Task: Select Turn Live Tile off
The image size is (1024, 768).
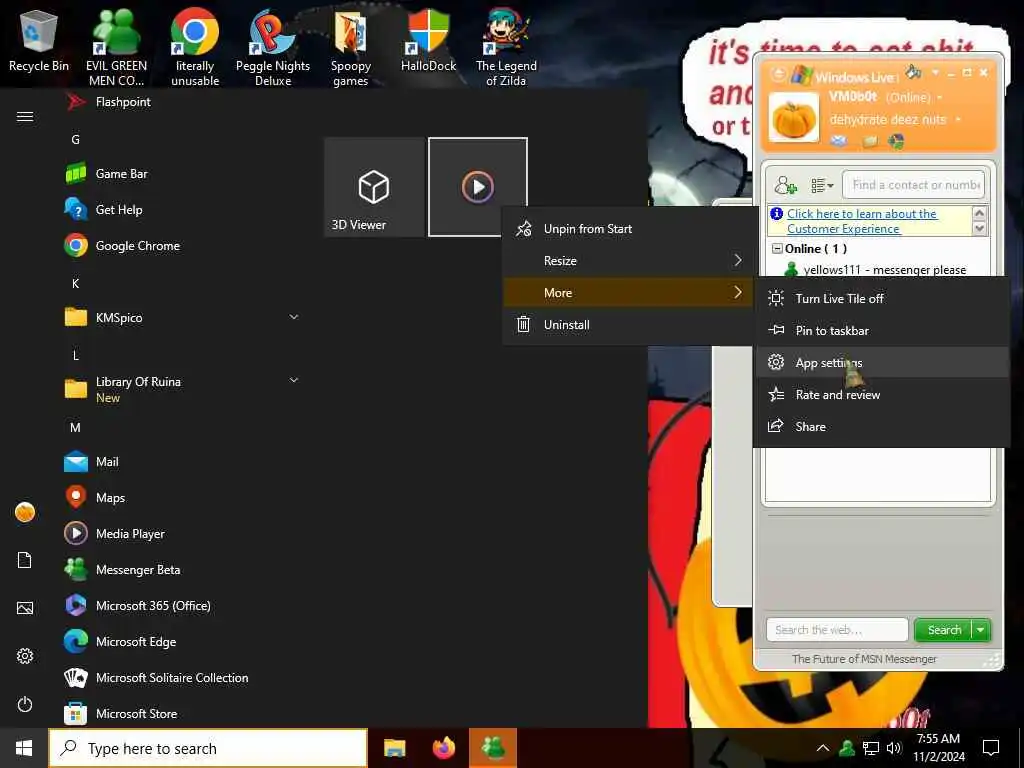Action: 881,298
